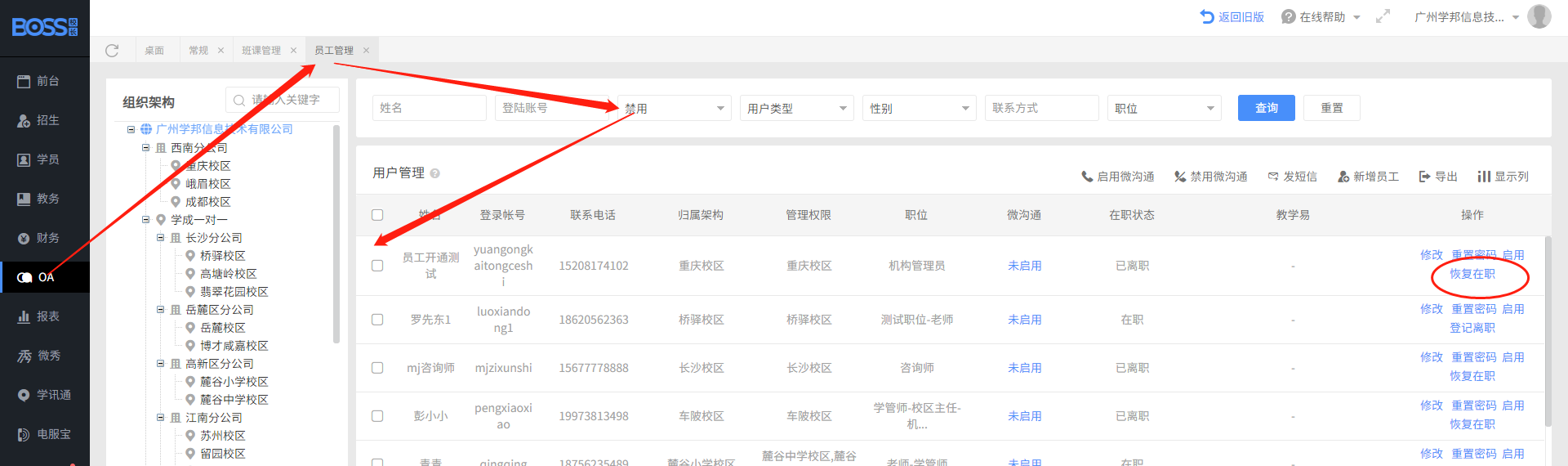Screen dimensions: 1568x466
Task: Open 广州学邦信息技... account dropdown
Action: [1466, 16]
